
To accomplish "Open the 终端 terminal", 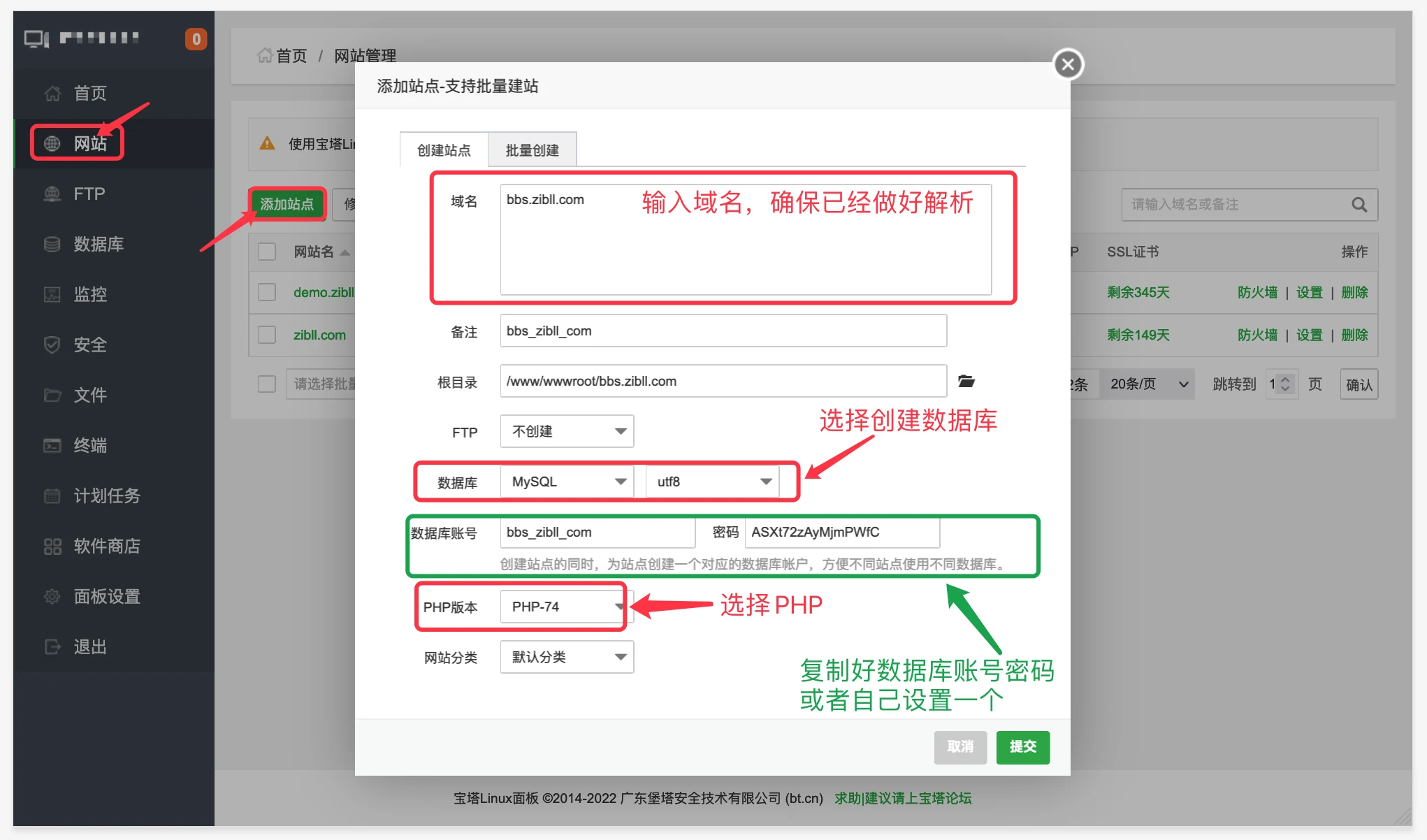I will point(89,445).
